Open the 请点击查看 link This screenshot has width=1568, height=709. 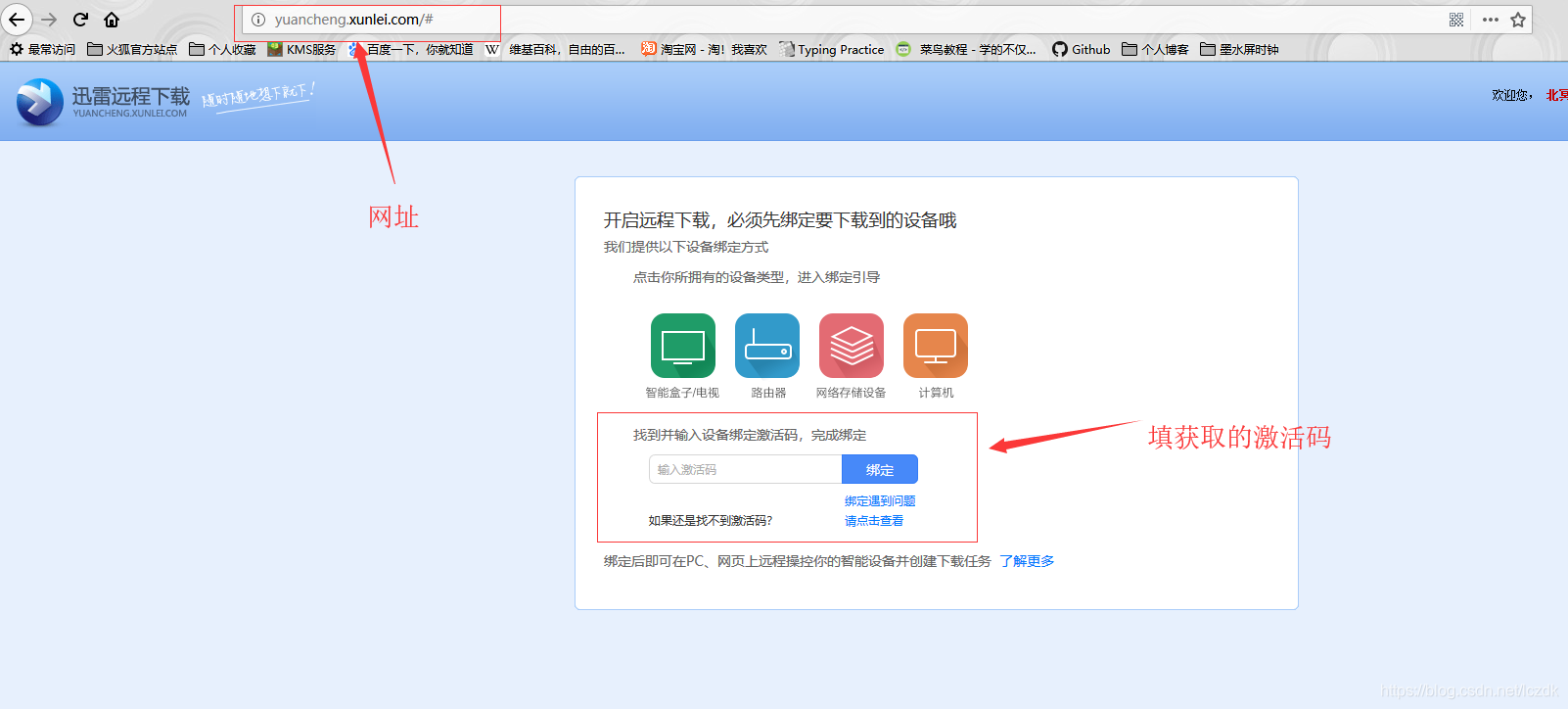(874, 521)
